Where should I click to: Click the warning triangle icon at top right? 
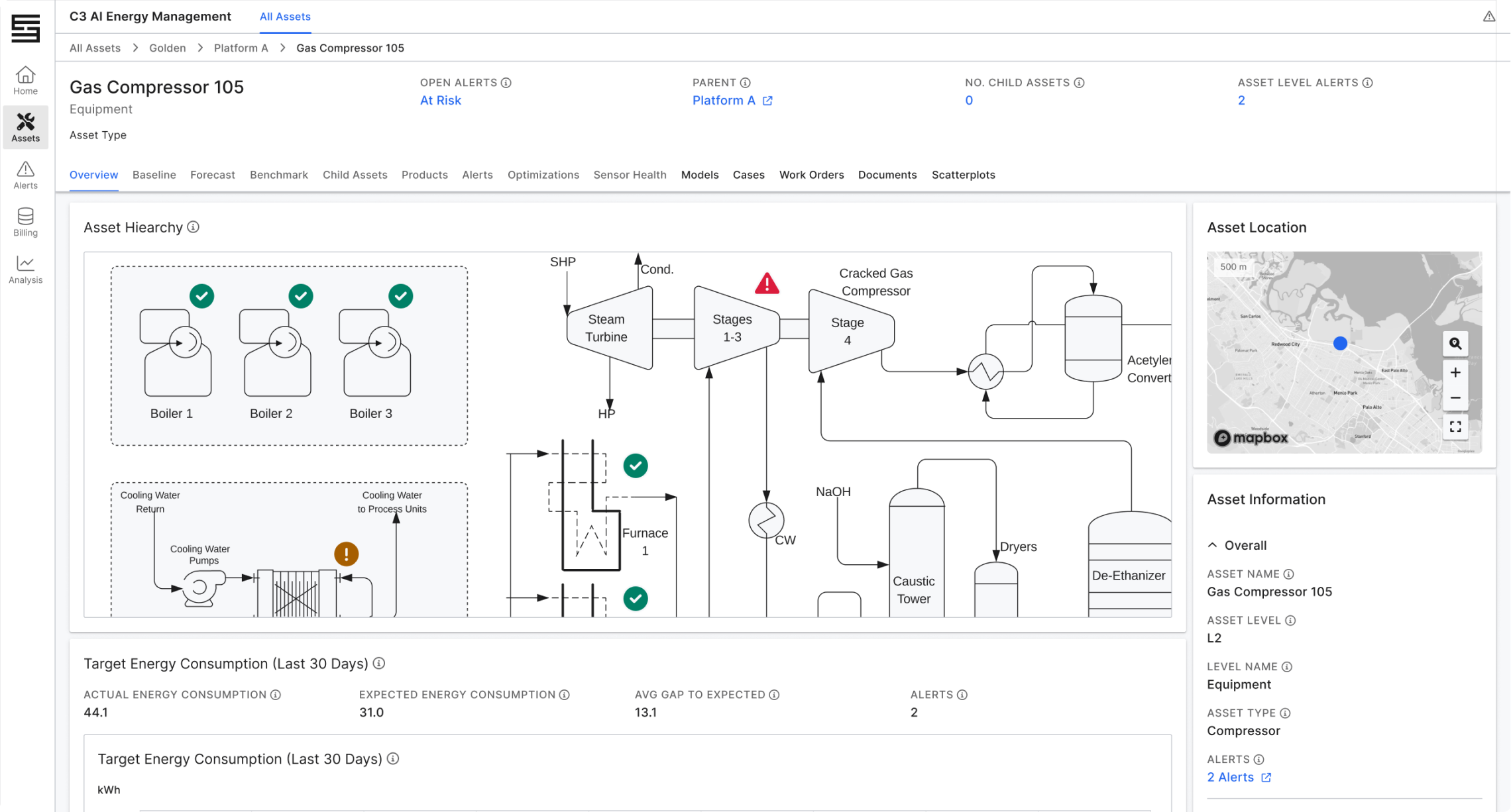(x=1488, y=17)
